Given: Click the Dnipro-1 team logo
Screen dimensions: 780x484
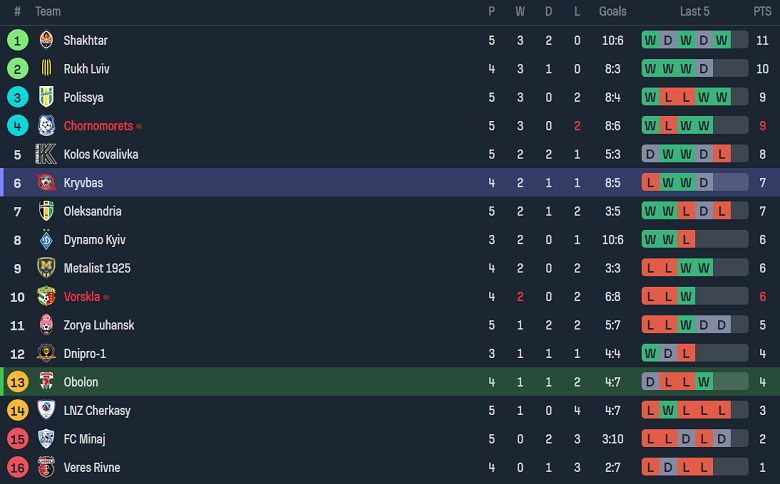Looking at the screenshot, I should click(46, 353).
